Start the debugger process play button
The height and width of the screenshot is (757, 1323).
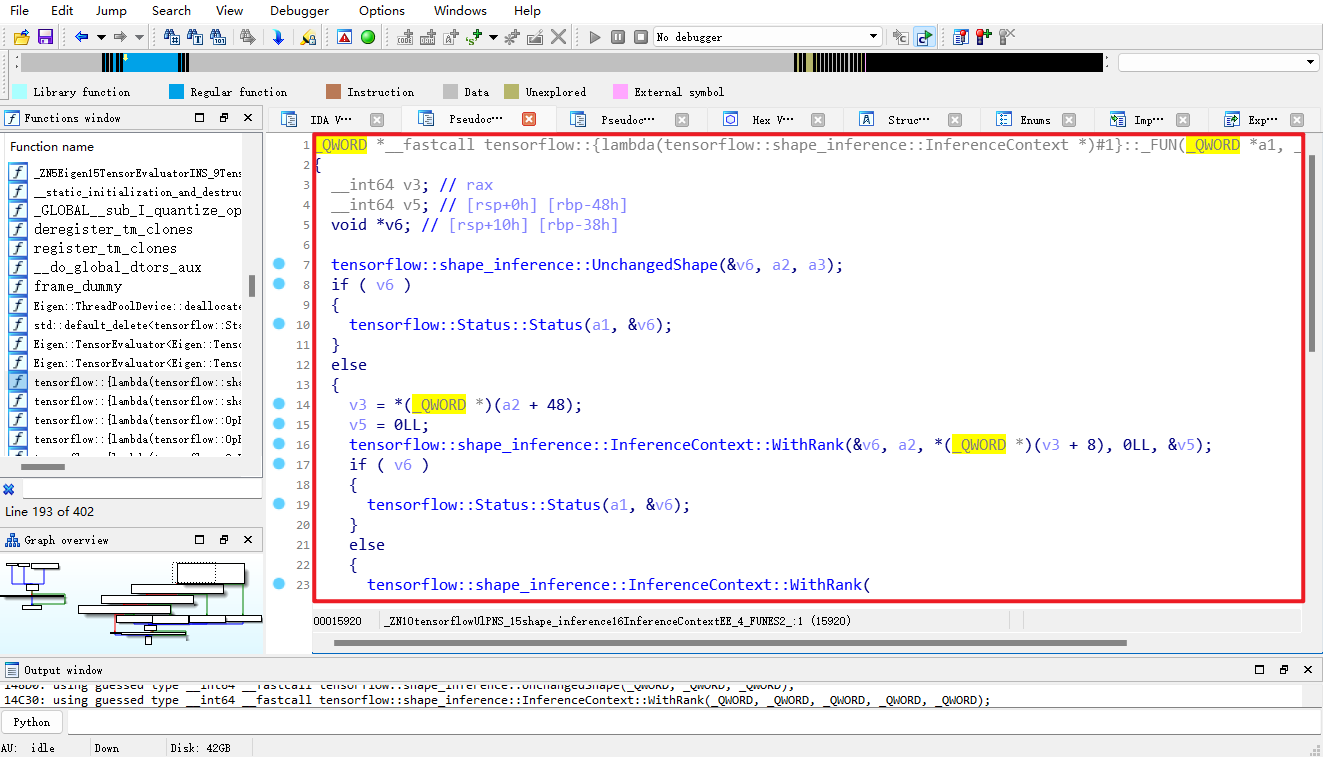595,37
